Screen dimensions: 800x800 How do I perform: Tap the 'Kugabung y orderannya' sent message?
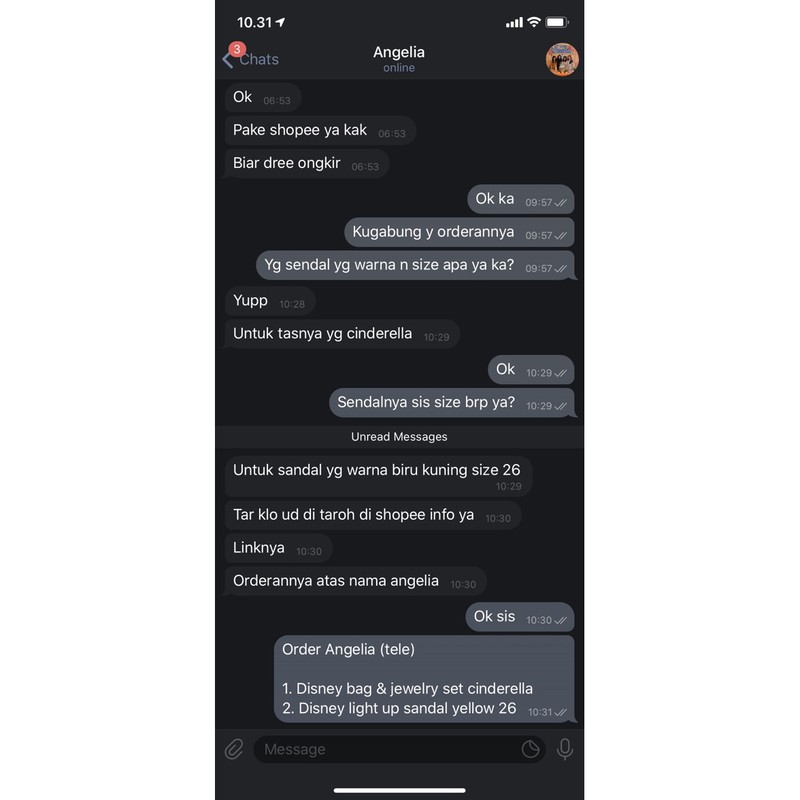(x=459, y=232)
